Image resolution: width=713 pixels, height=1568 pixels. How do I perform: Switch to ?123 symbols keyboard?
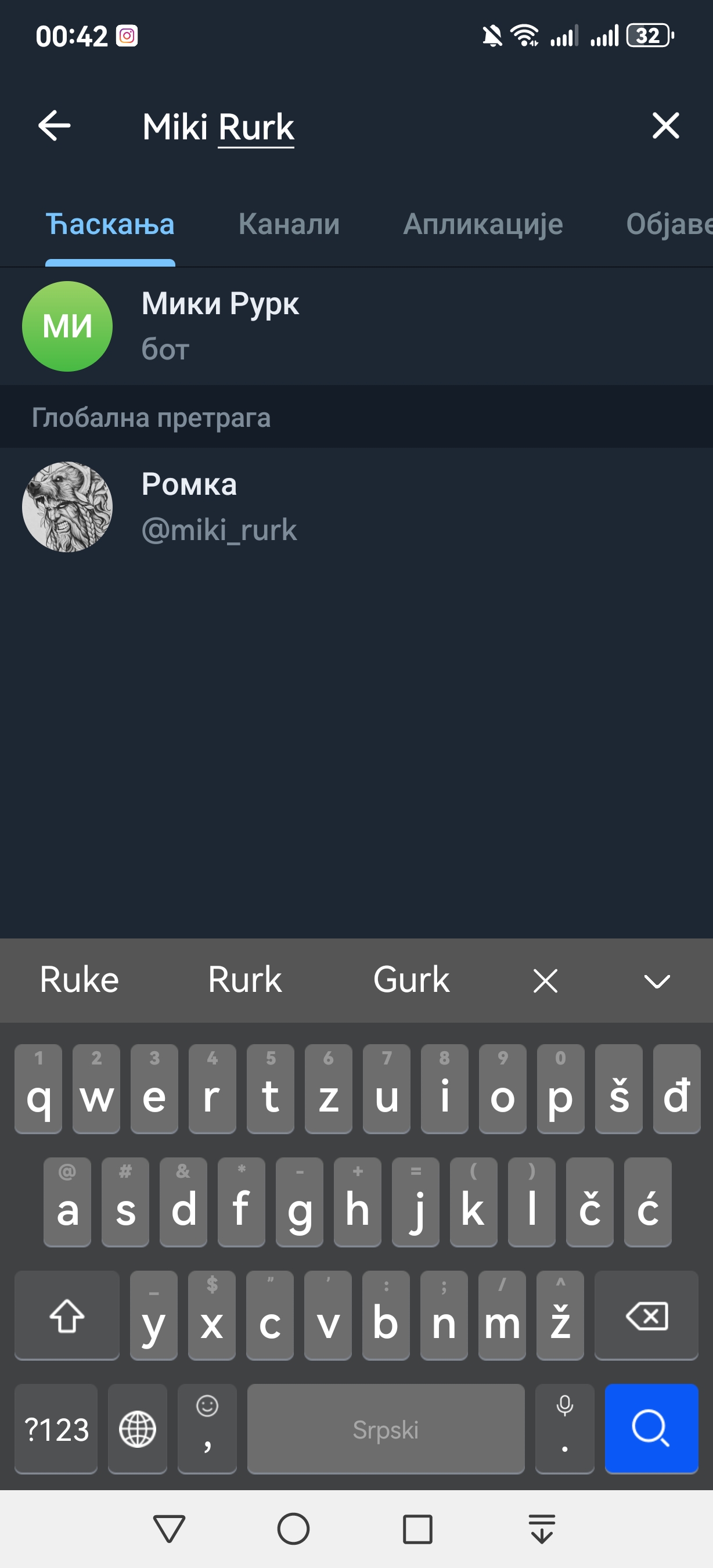point(56,1429)
